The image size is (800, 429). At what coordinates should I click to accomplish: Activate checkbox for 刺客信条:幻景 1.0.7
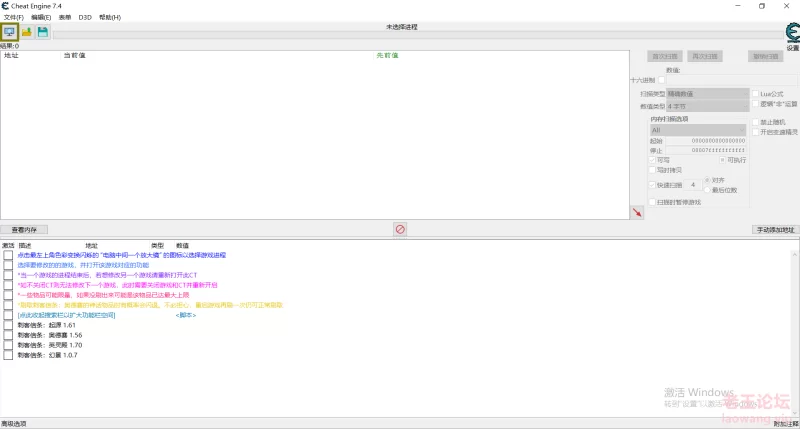point(8,355)
